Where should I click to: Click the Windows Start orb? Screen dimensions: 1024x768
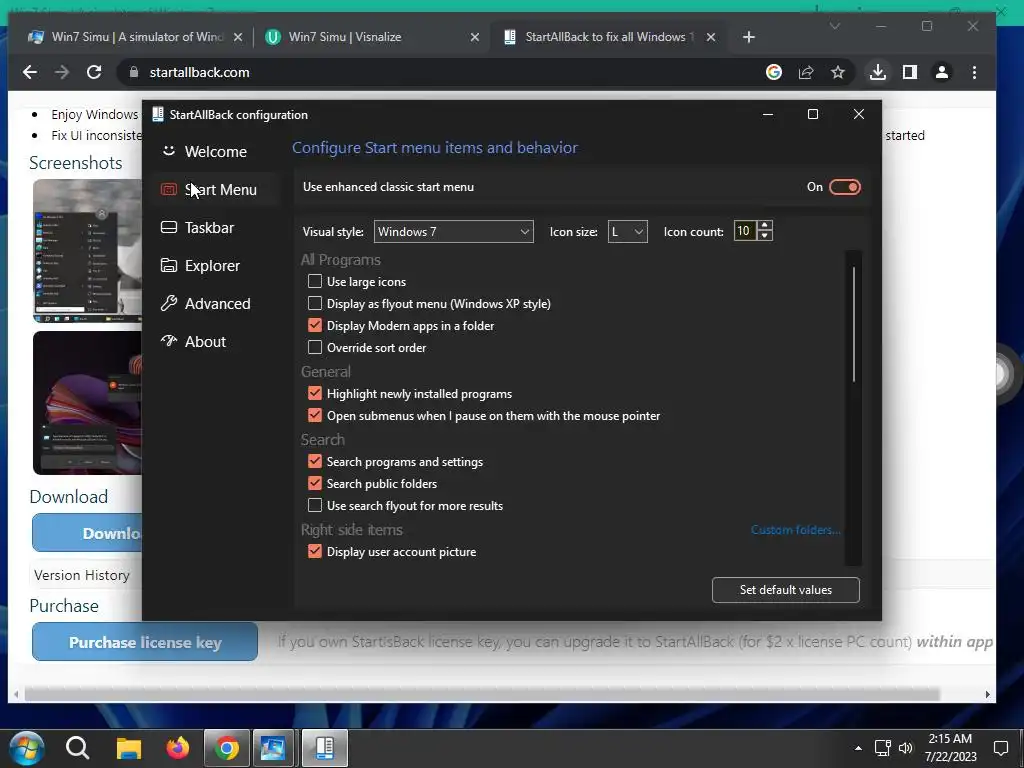(27, 748)
